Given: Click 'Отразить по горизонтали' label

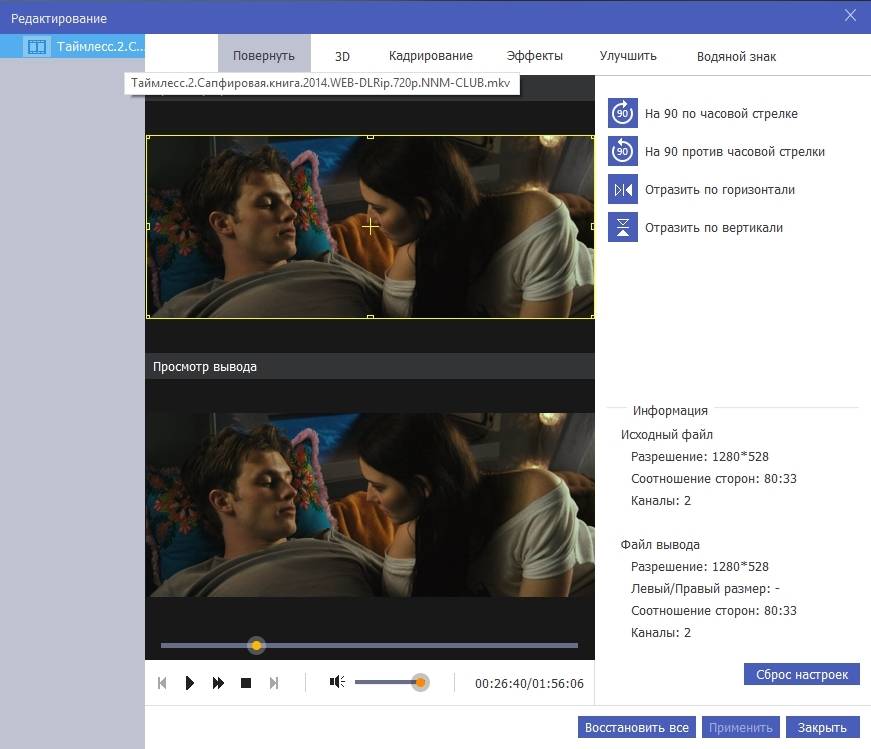Looking at the screenshot, I should click(x=719, y=189).
